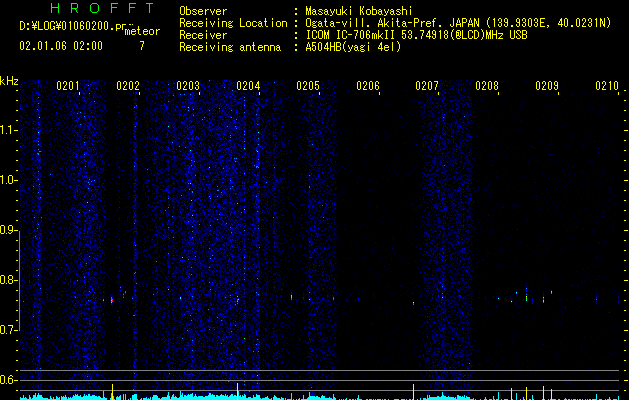Viewport: 629px width, 400px height.
Task: Click the 0203 time marker label
Action: [x=188, y=86]
